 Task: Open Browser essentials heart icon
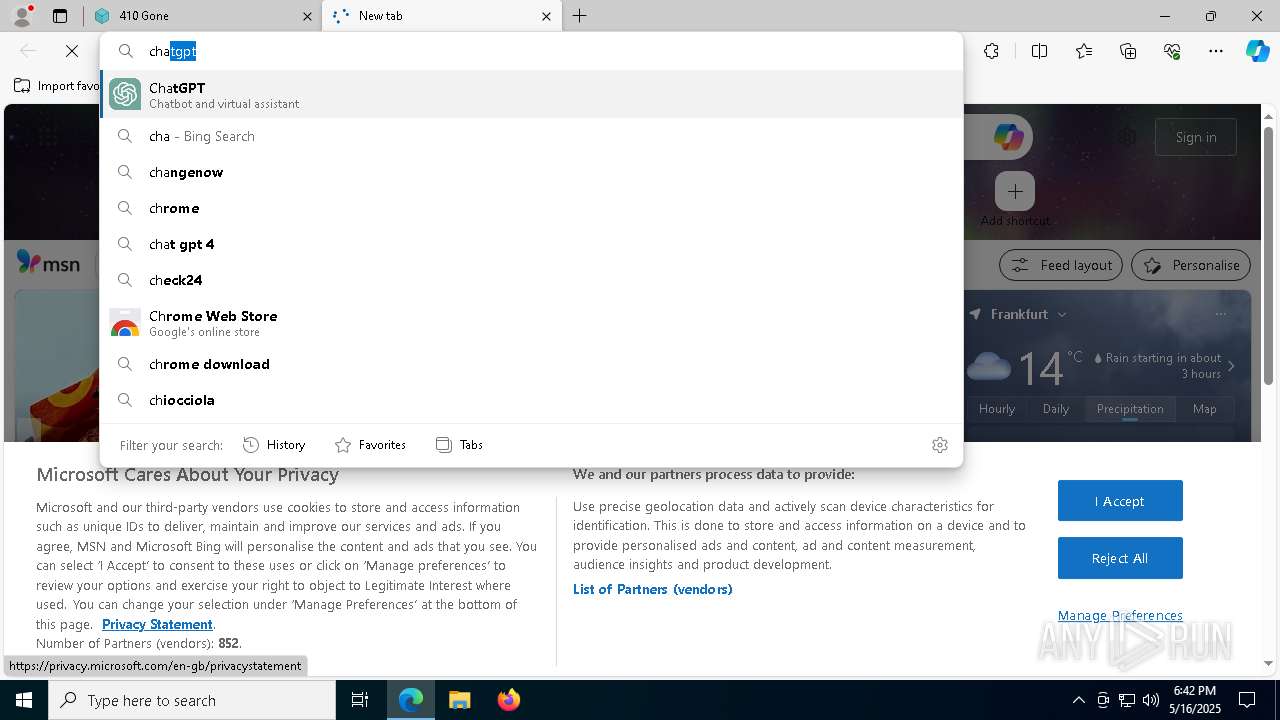(1172, 51)
